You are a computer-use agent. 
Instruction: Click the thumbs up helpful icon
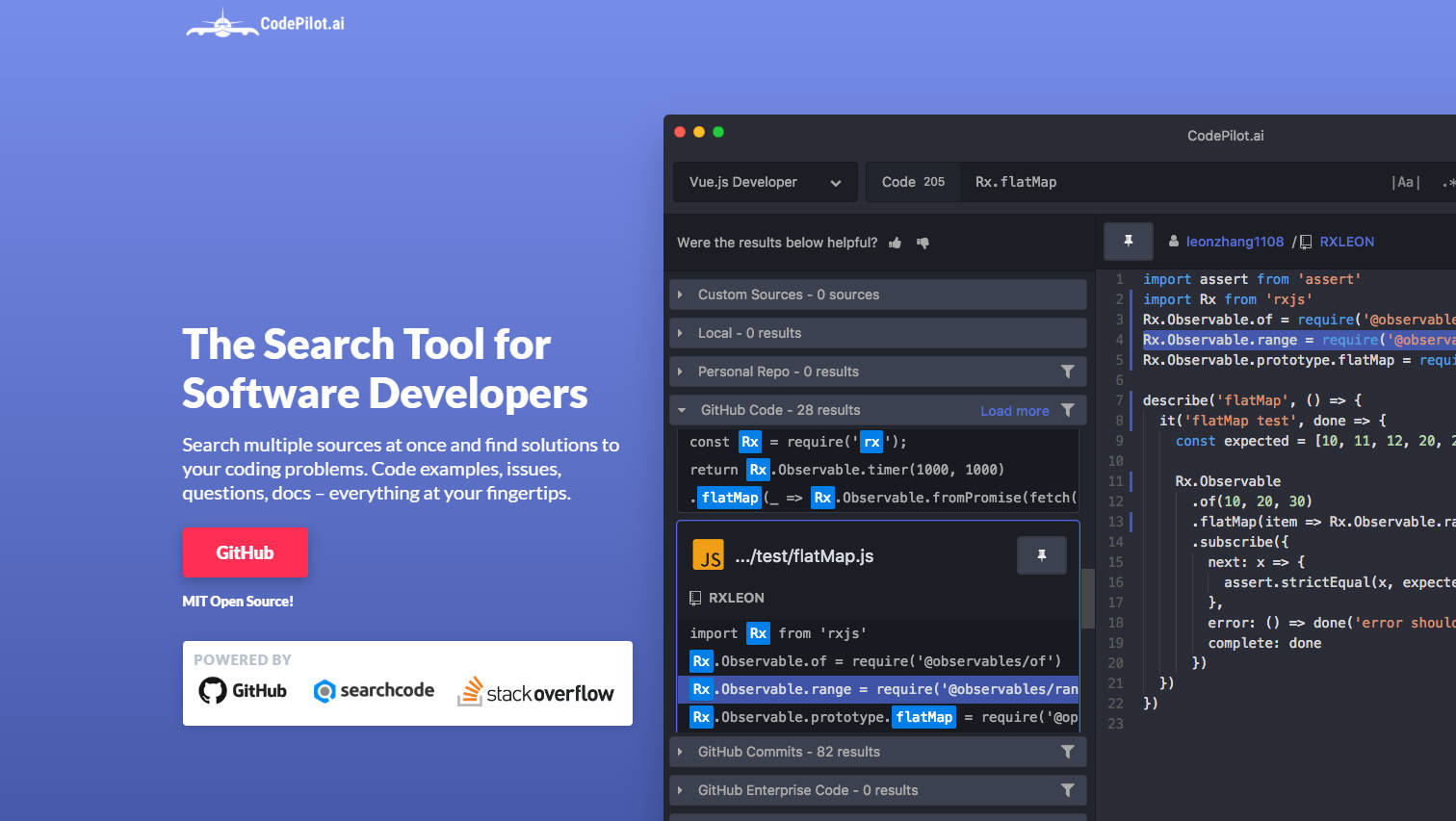[896, 243]
